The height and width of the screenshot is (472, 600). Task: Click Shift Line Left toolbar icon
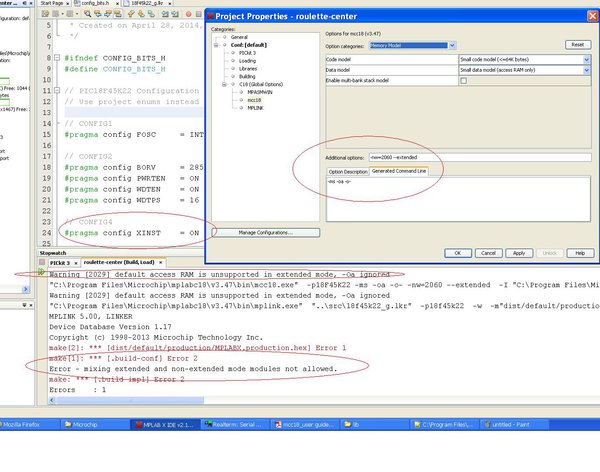click(x=165, y=14)
